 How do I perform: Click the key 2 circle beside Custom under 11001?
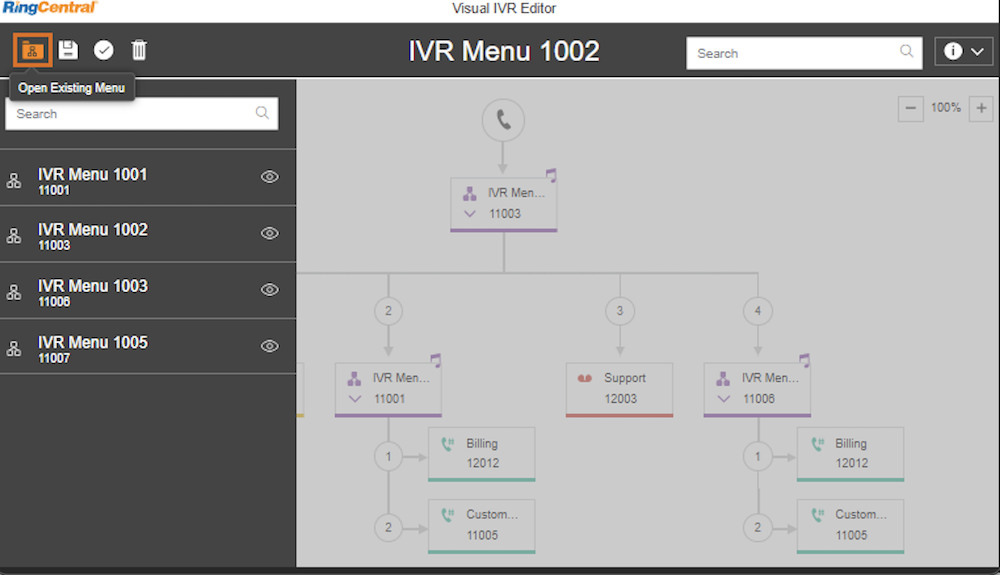click(x=388, y=528)
